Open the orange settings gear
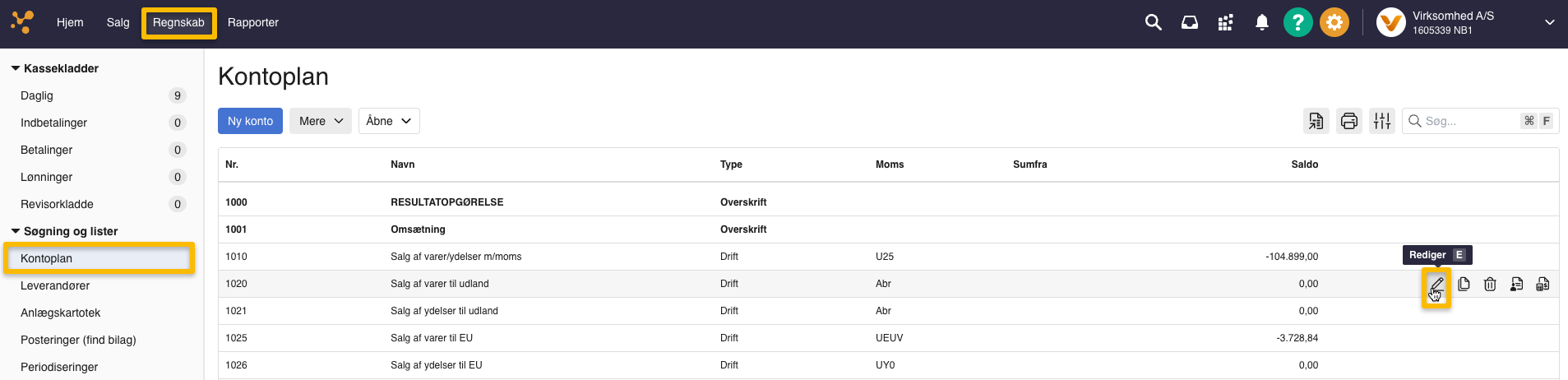Viewport: 1568px width, 380px height. [1334, 23]
